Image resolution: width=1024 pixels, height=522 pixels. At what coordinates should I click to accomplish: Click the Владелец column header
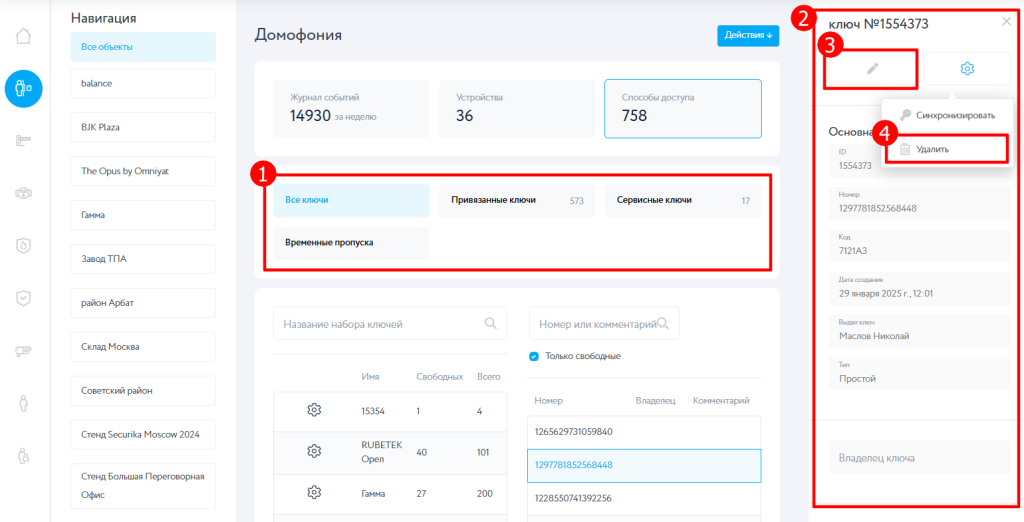click(655, 400)
